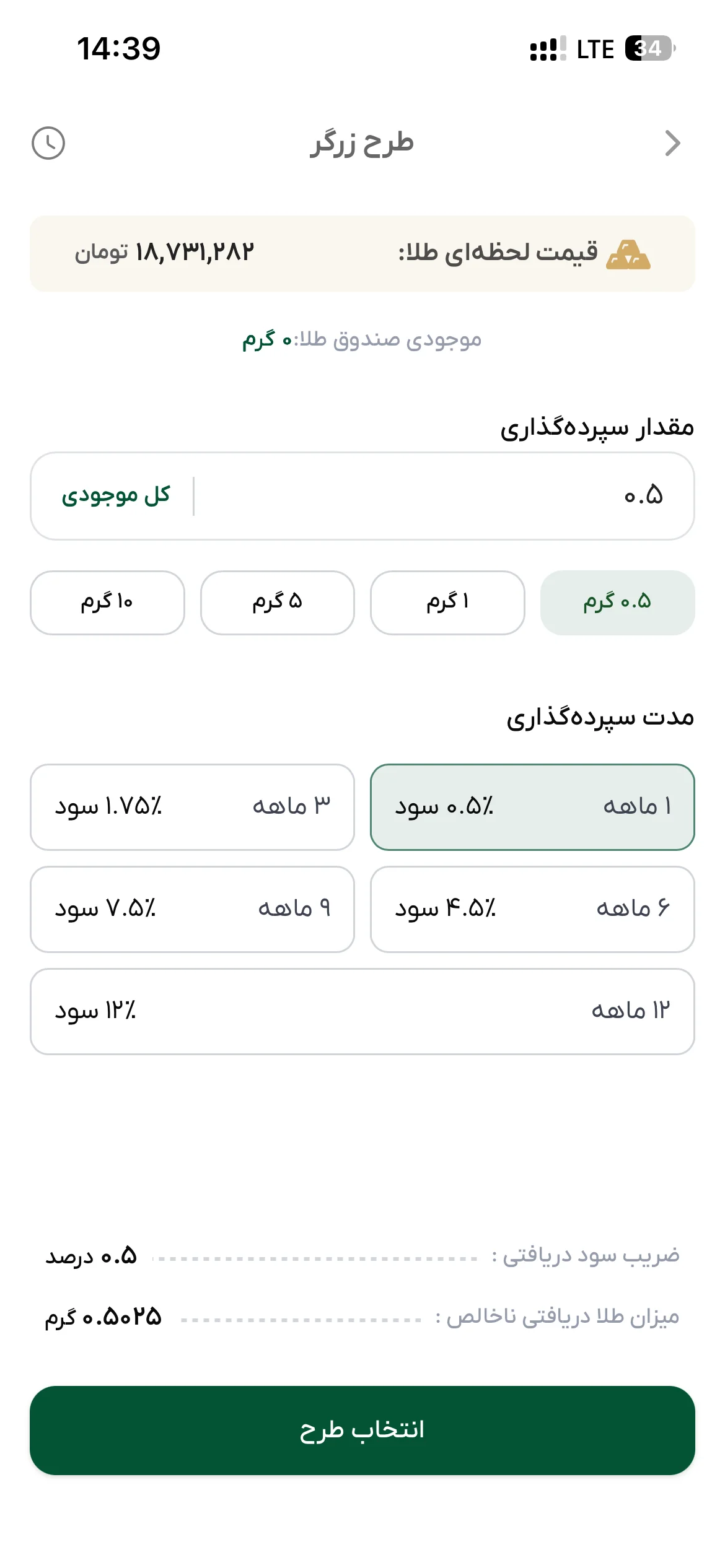This screenshot has width=725, height=1568.
Task: Select the ۰.۵ گرم amount chip
Action: tap(617, 603)
